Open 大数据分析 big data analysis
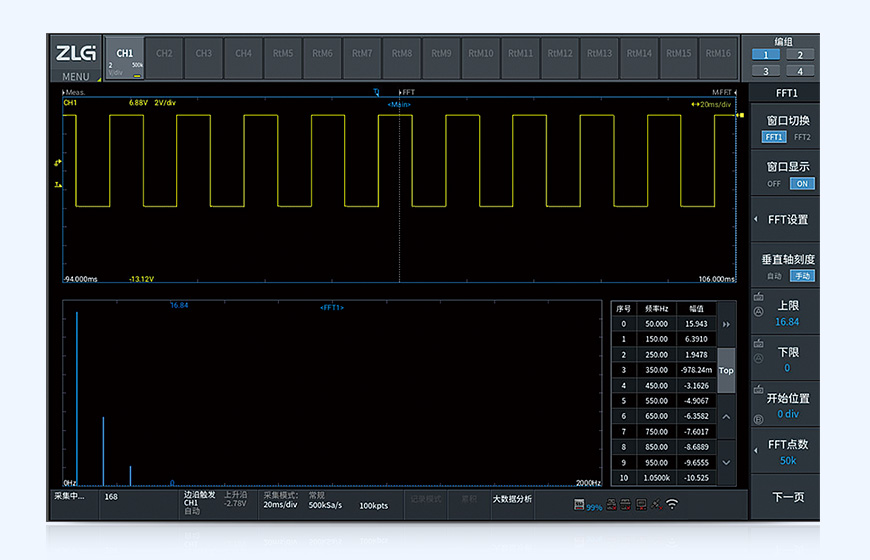The width and height of the screenshot is (870, 560). coord(512,498)
